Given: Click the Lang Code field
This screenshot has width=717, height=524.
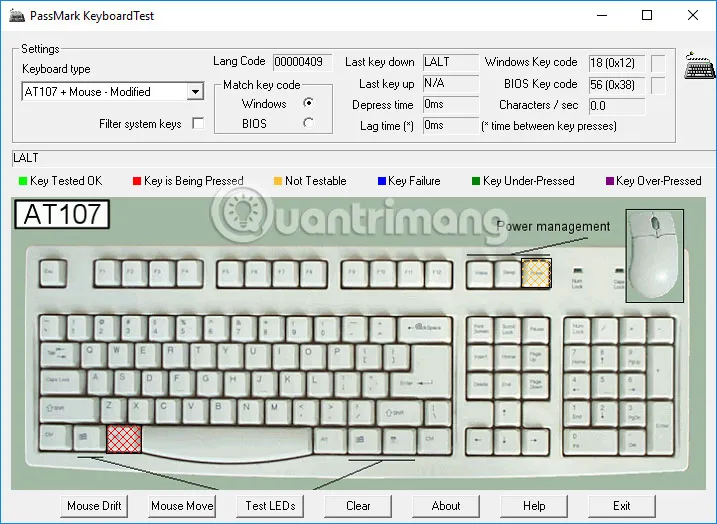Looking at the screenshot, I should [x=302, y=62].
